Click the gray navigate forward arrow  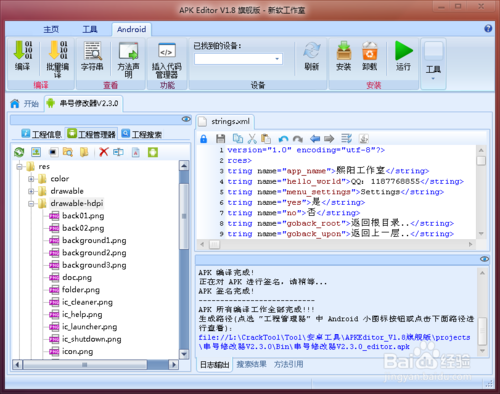329,138
